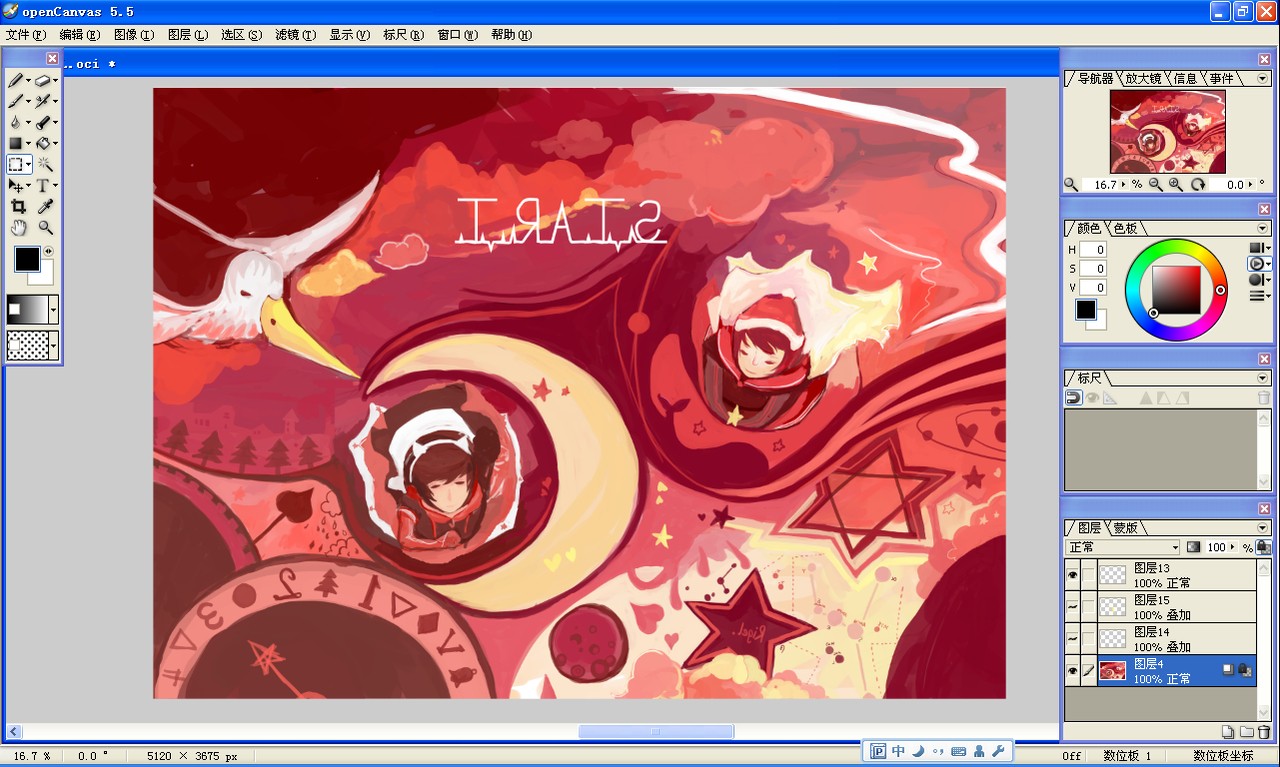Create a new layer

pyautogui.click(x=1228, y=732)
